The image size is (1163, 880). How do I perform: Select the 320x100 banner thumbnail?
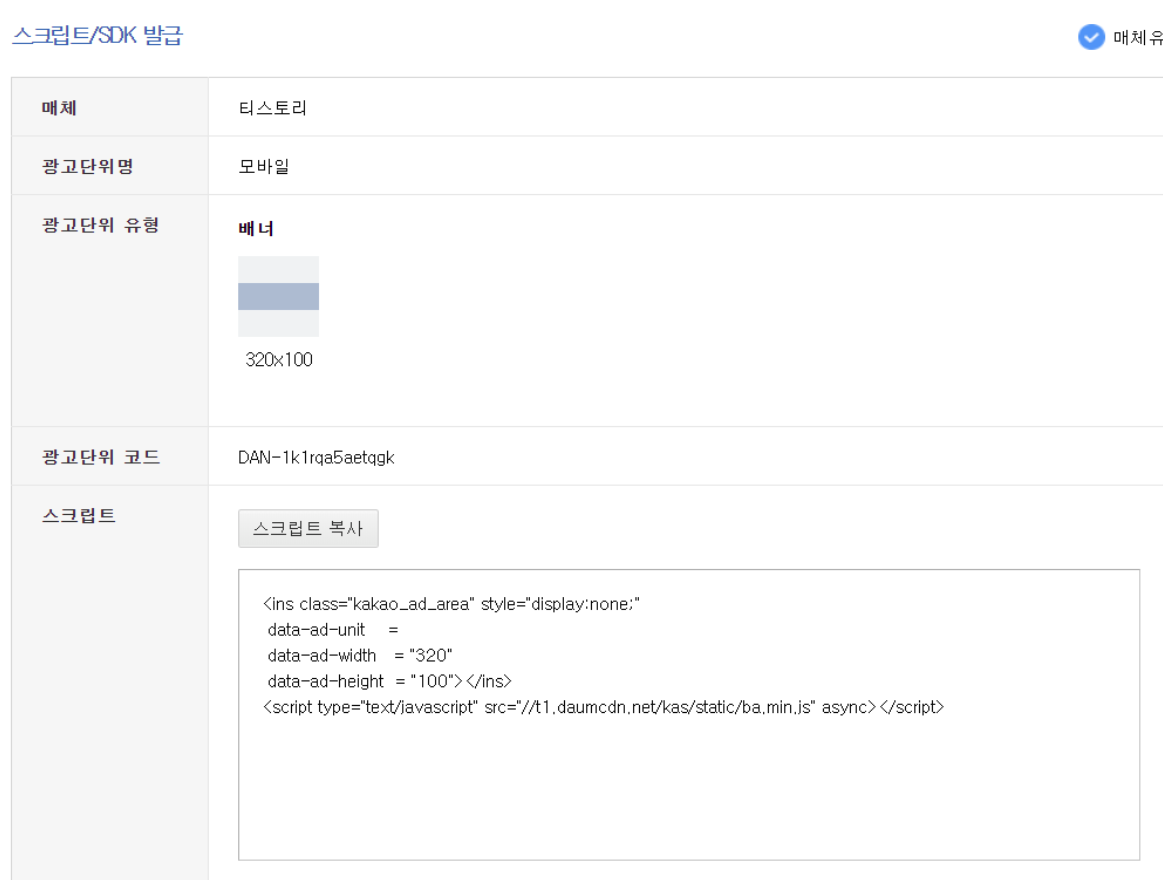tap(278, 296)
